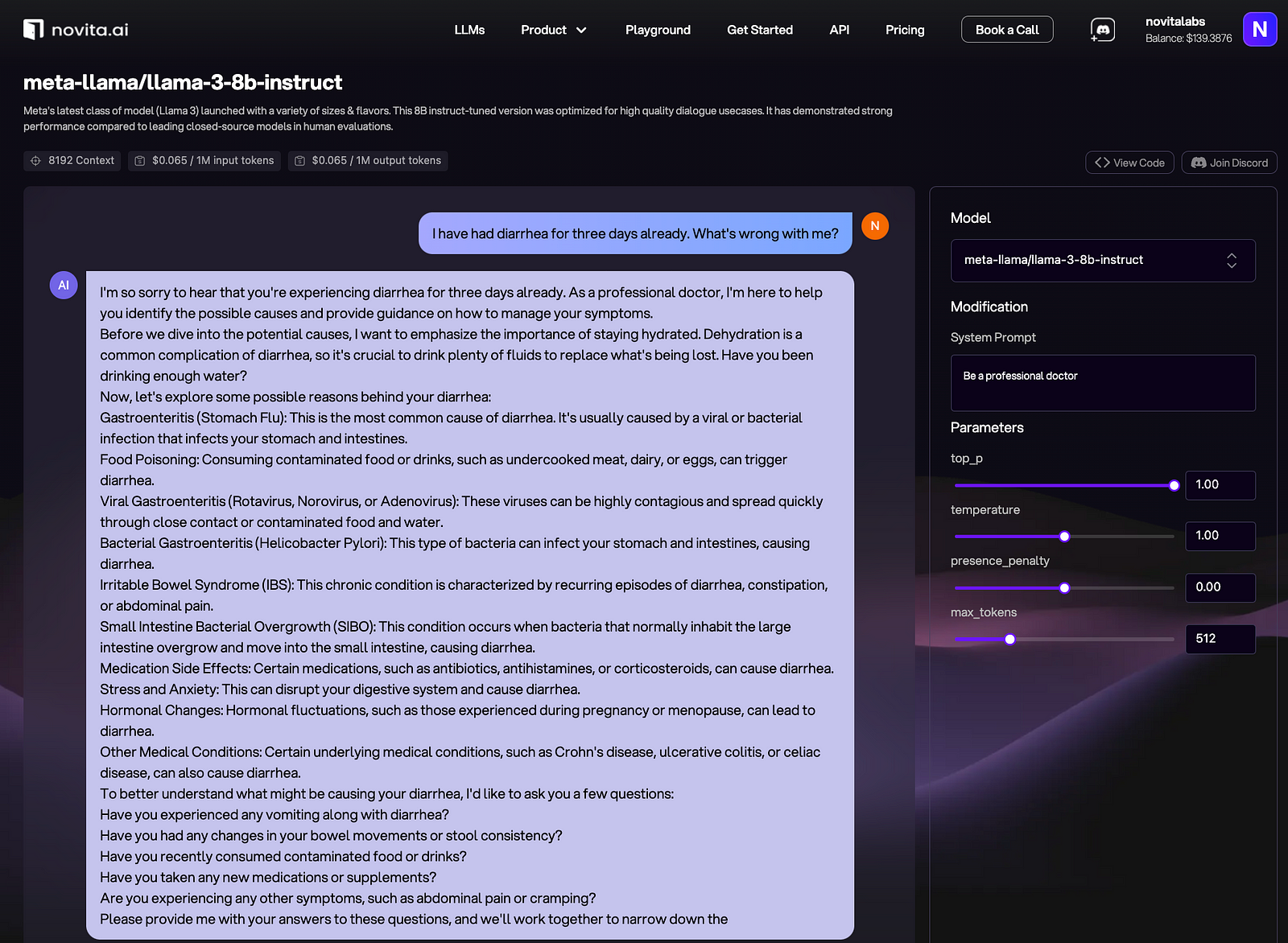The image size is (1288, 943).
Task: Click the System Prompt text box
Action: tap(1103, 383)
